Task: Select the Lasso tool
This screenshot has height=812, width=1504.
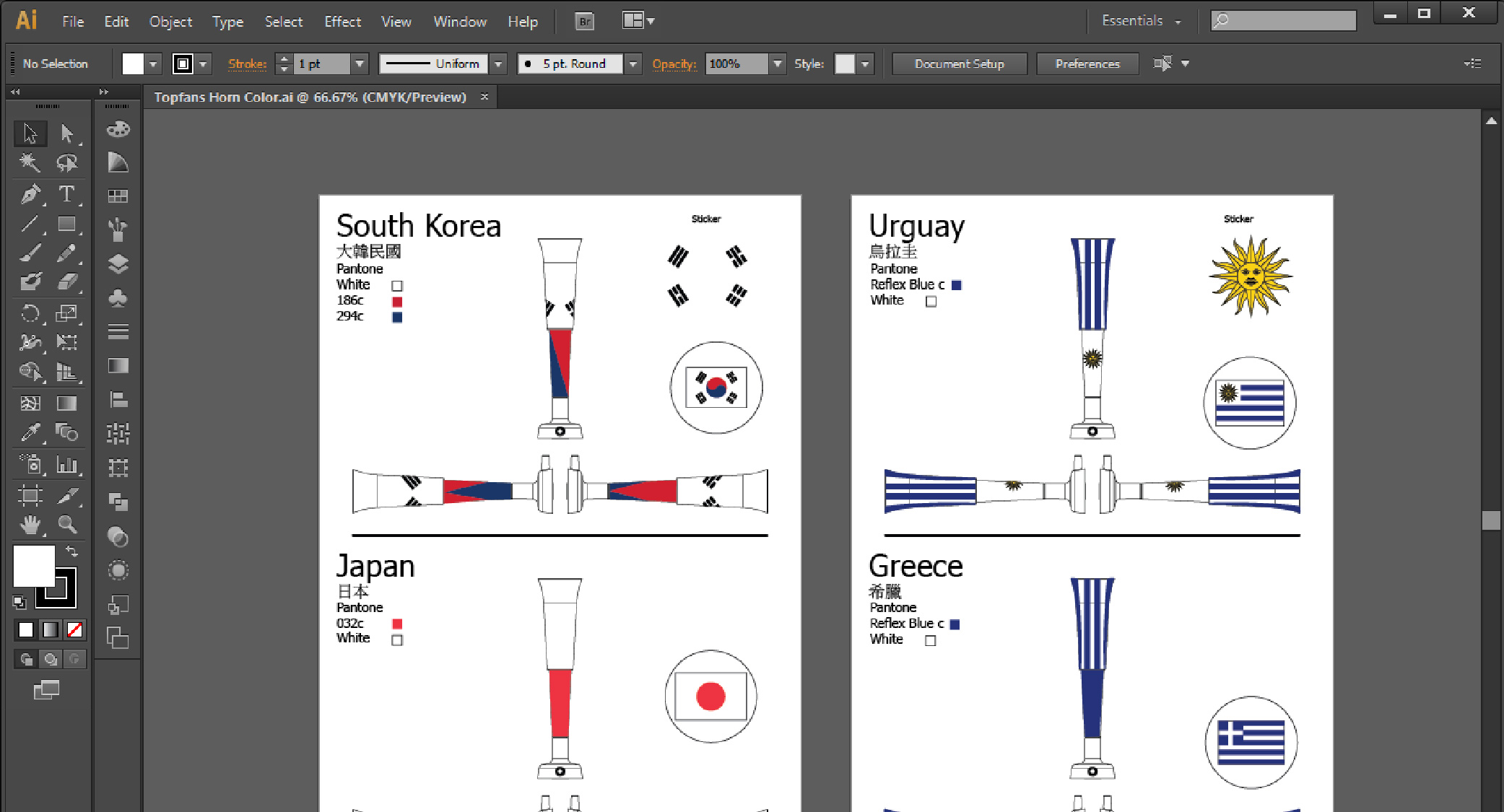Action: point(67,162)
